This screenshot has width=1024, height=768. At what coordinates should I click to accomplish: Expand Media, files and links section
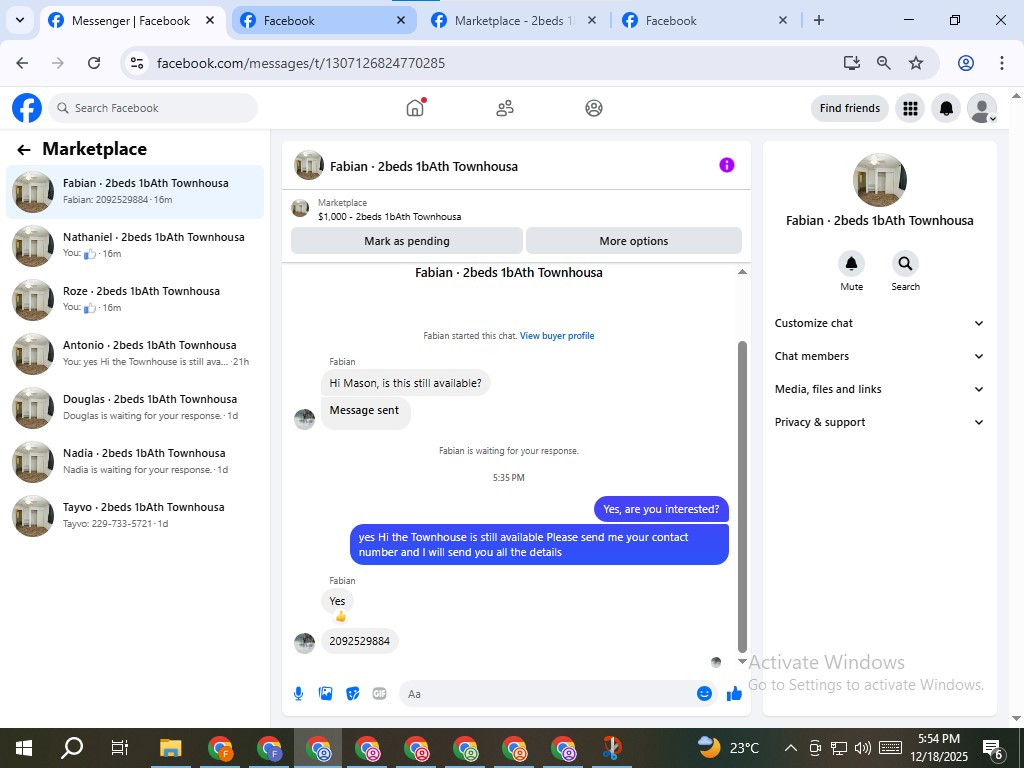point(879,389)
